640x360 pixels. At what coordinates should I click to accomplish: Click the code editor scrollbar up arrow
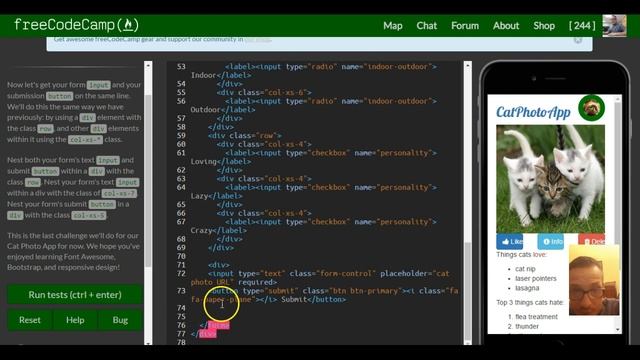pyautogui.click(x=468, y=65)
